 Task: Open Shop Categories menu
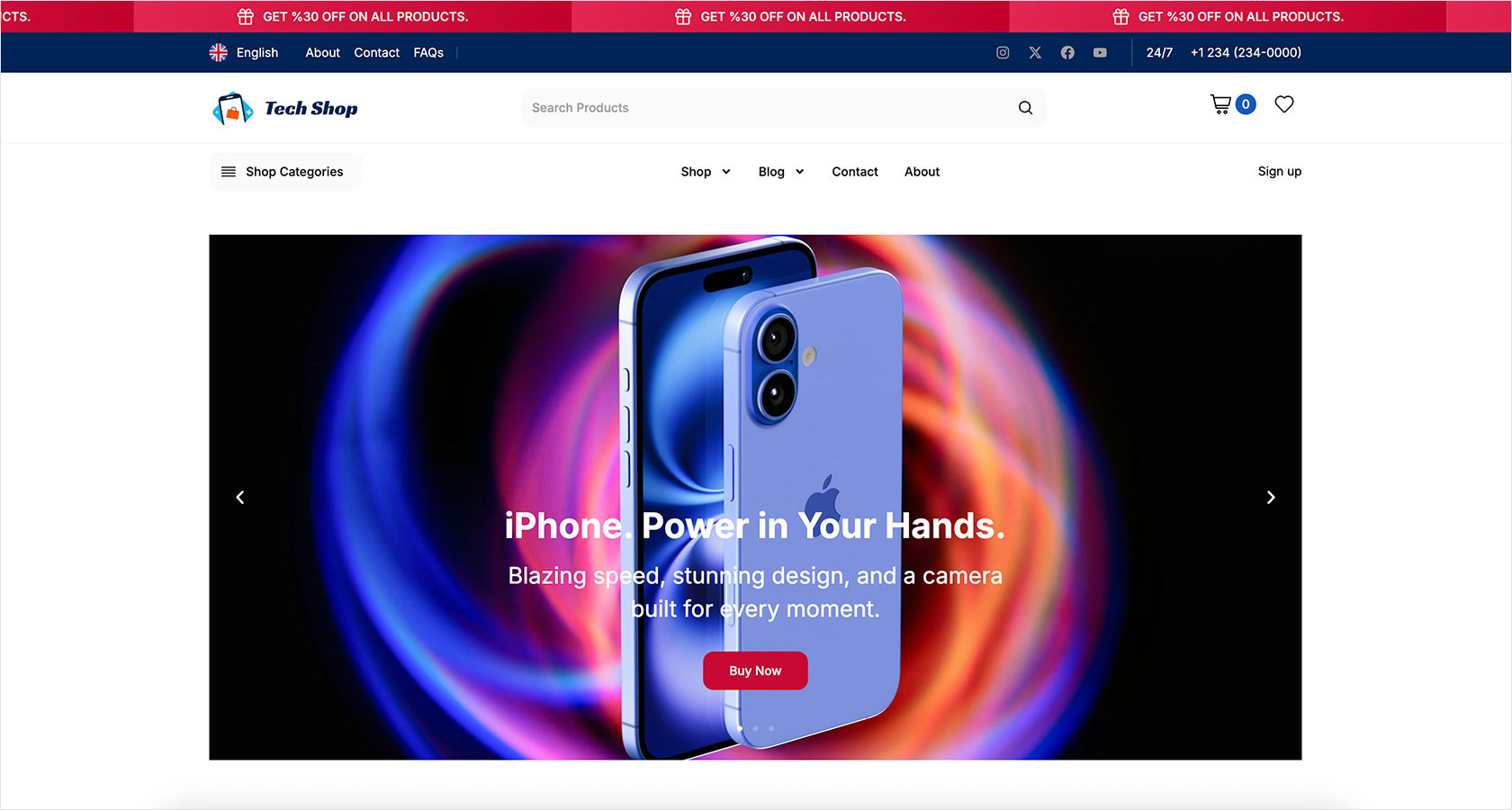click(285, 172)
